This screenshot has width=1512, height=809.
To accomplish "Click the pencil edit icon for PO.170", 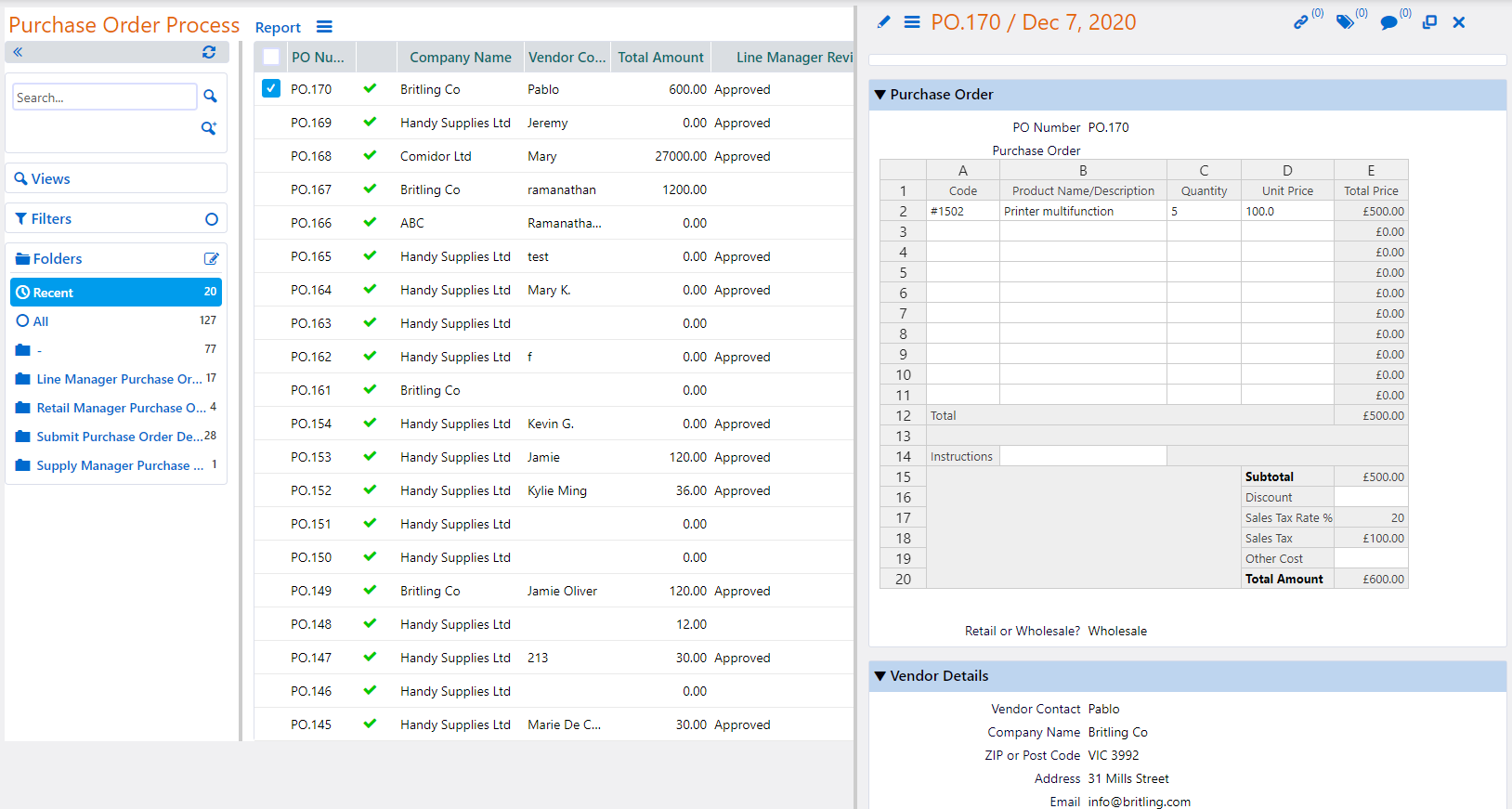I will (883, 22).
